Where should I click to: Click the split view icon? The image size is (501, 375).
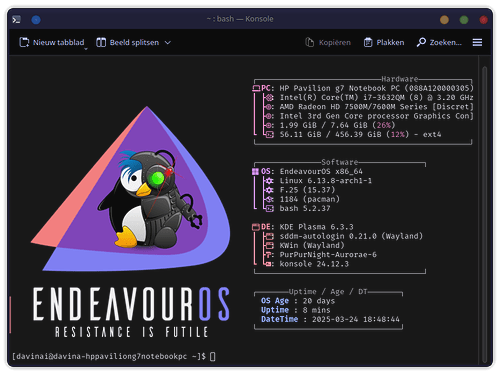pos(101,42)
